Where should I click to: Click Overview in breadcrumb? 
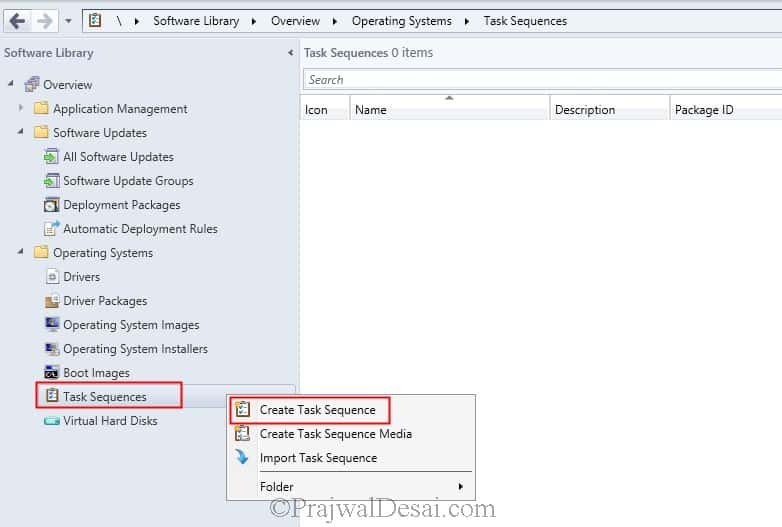[x=295, y=21]
